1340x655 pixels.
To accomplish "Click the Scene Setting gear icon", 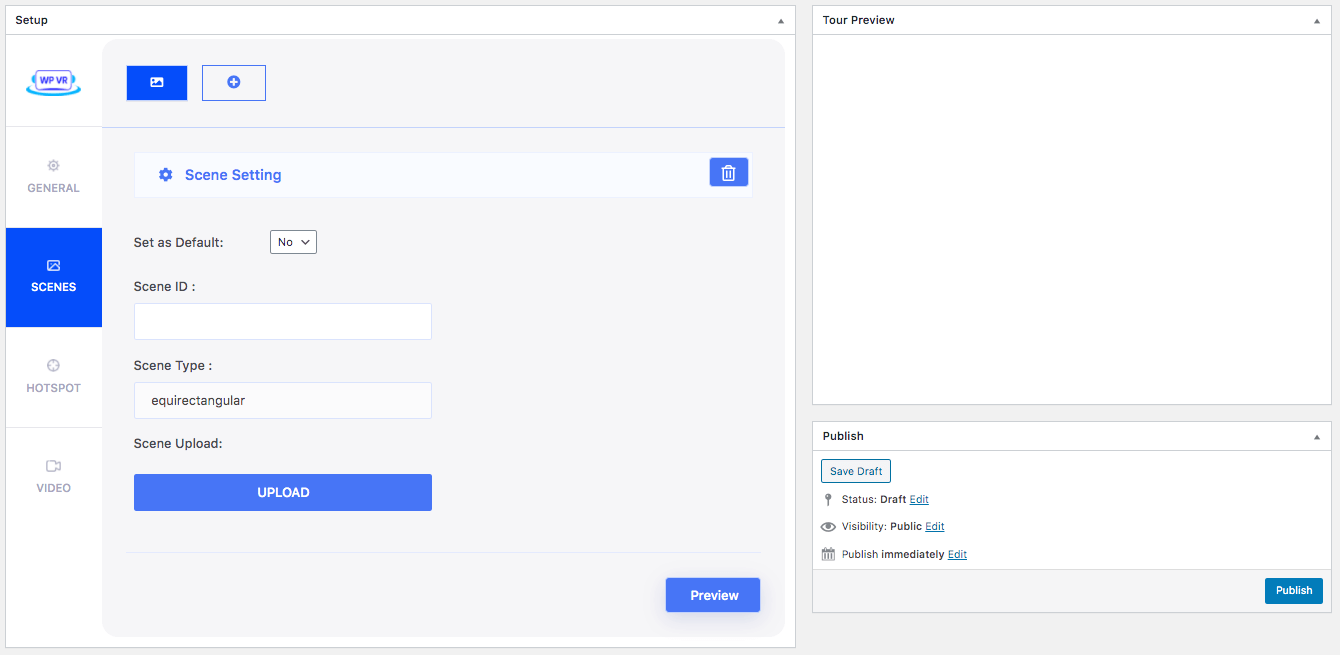I will tap(166, 175).
